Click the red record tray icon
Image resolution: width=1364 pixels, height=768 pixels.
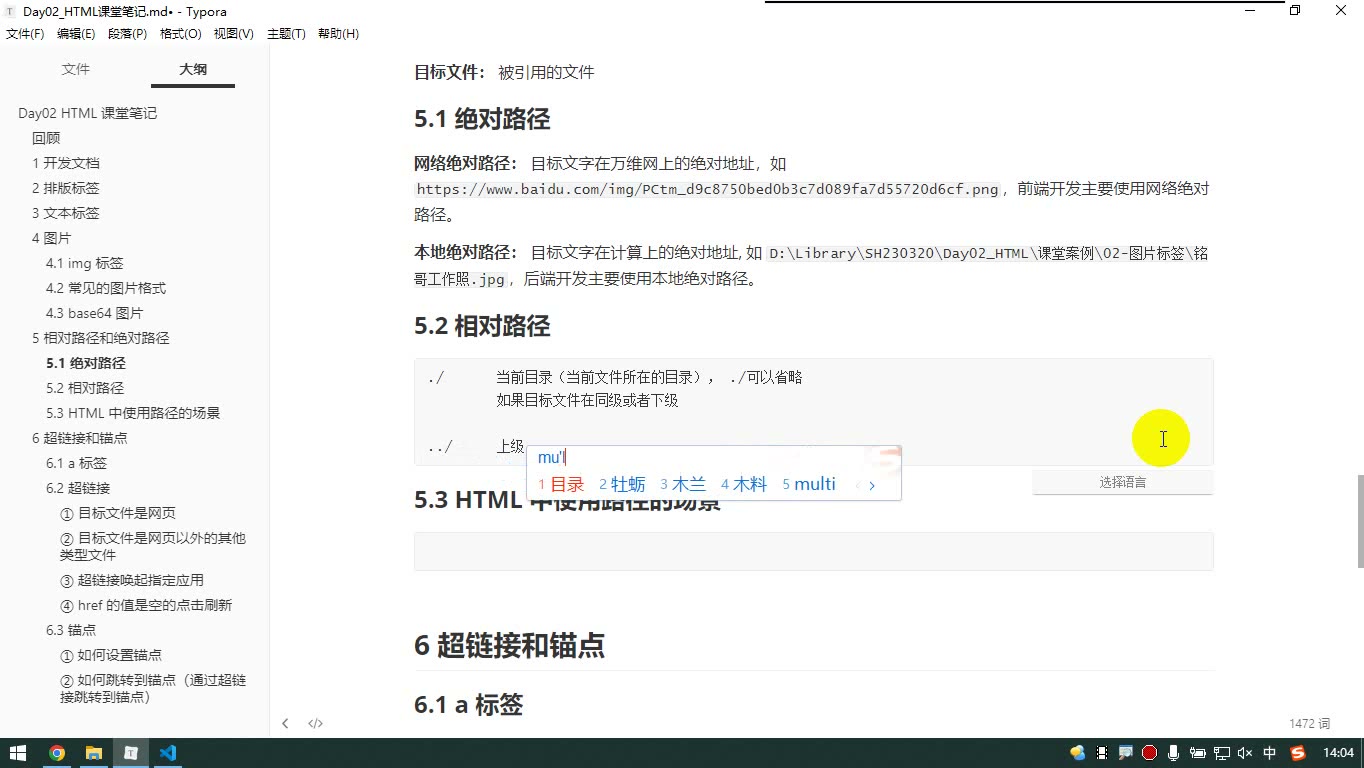coord(1150,753)
